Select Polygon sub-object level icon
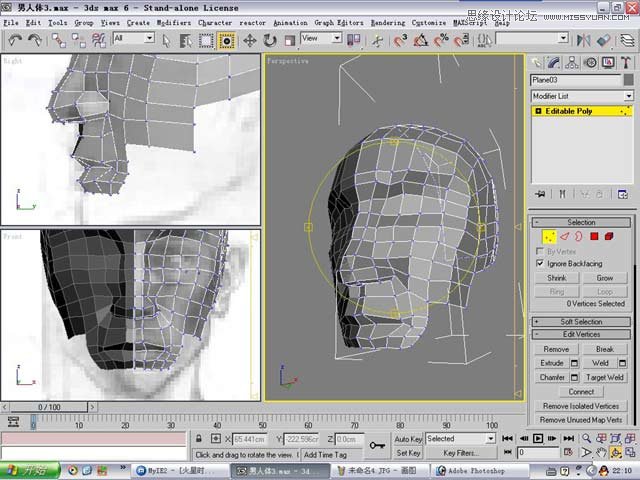 594,236
